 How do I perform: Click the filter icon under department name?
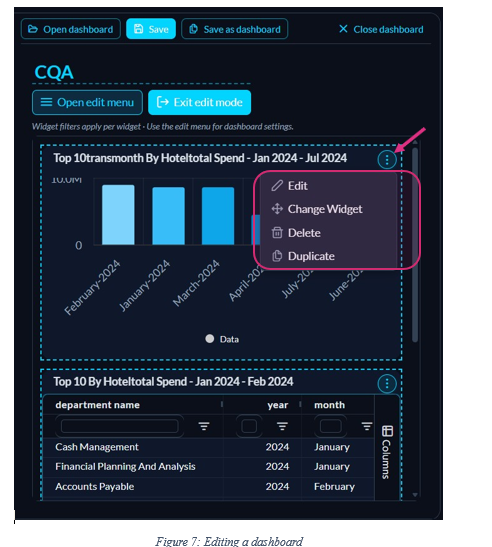click(x=204, y=426)
